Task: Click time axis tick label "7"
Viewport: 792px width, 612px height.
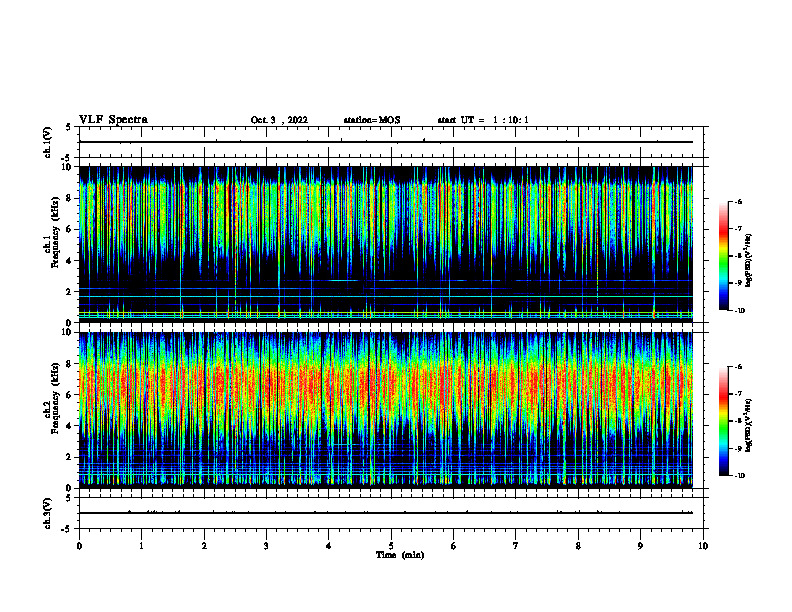Action: click(x=516, y=546)
